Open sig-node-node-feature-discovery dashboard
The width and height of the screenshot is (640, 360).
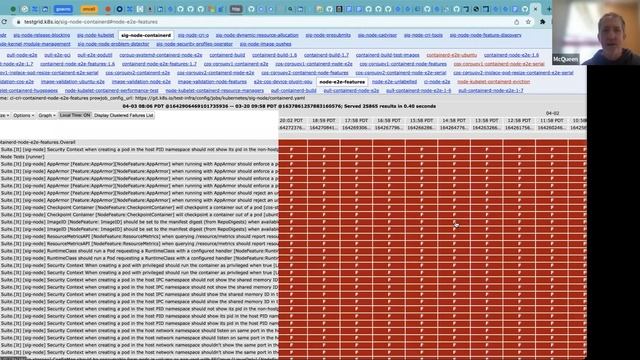coord(485,36)
